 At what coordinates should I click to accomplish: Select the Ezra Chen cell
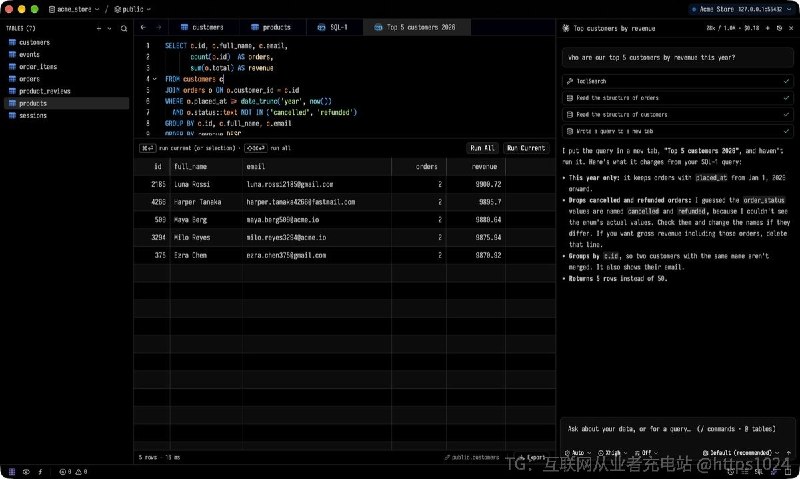(x=206, y=255)
